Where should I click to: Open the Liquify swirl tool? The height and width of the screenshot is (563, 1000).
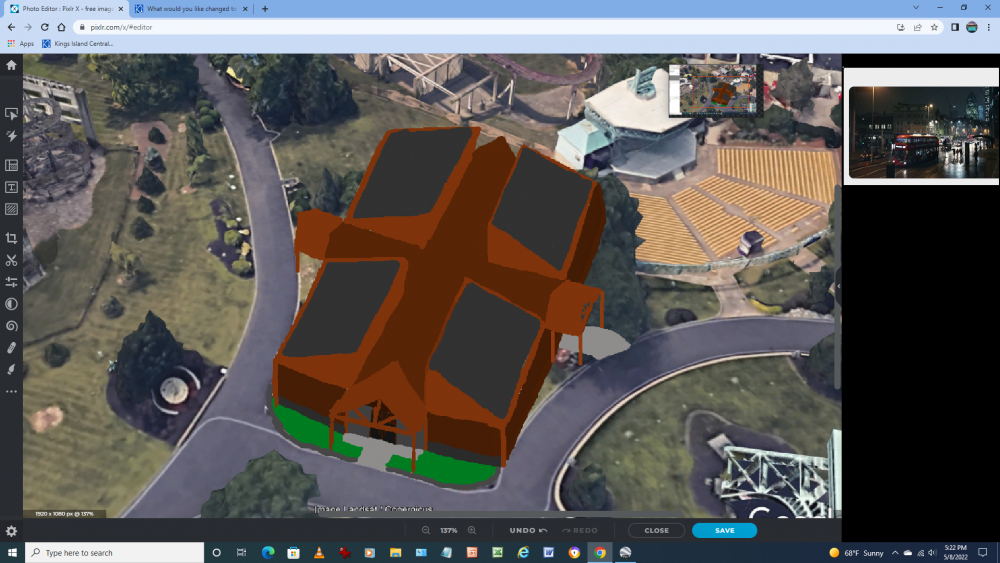point(11,326)
